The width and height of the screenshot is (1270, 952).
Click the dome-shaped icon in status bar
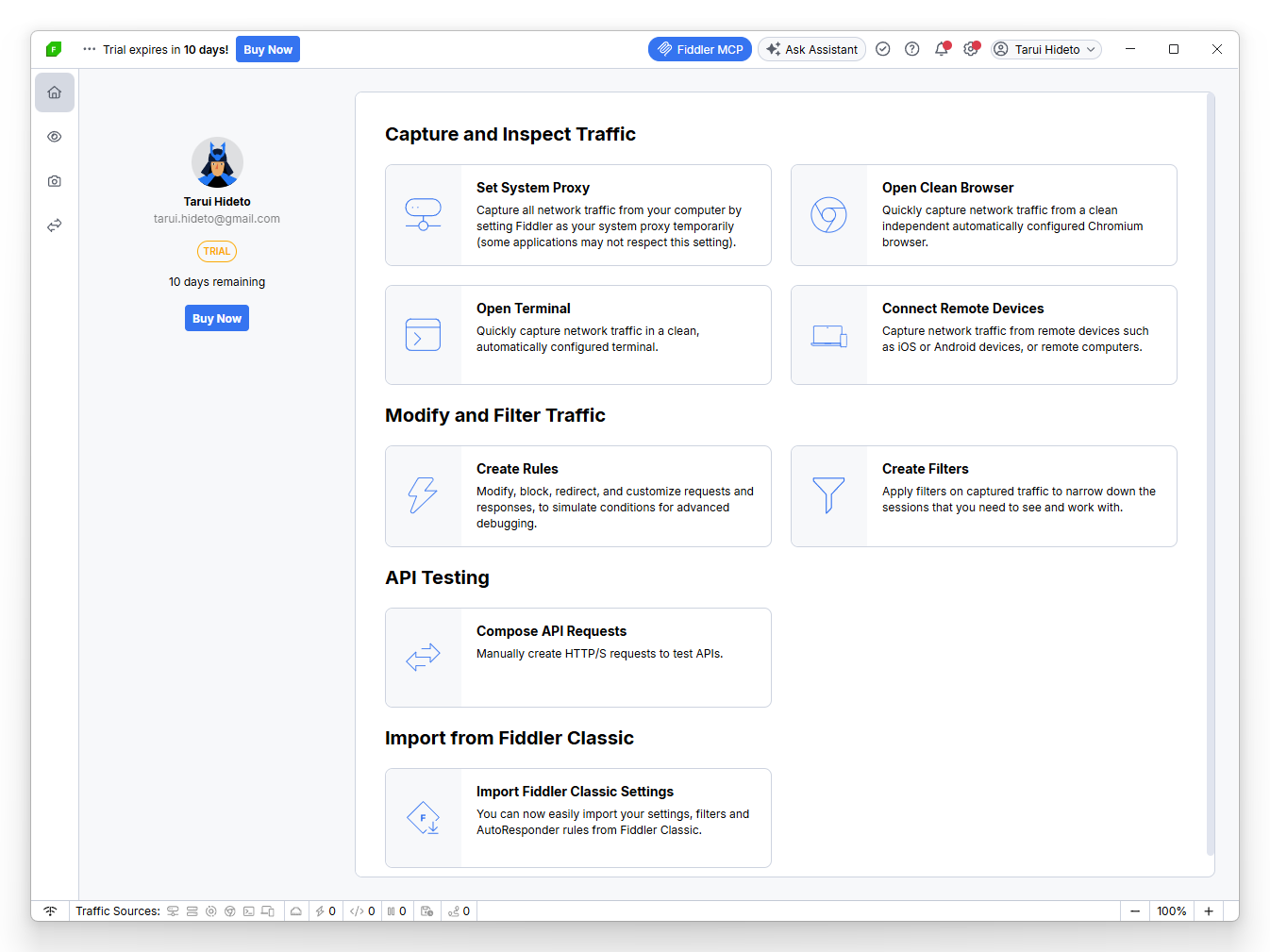[296, 911]
